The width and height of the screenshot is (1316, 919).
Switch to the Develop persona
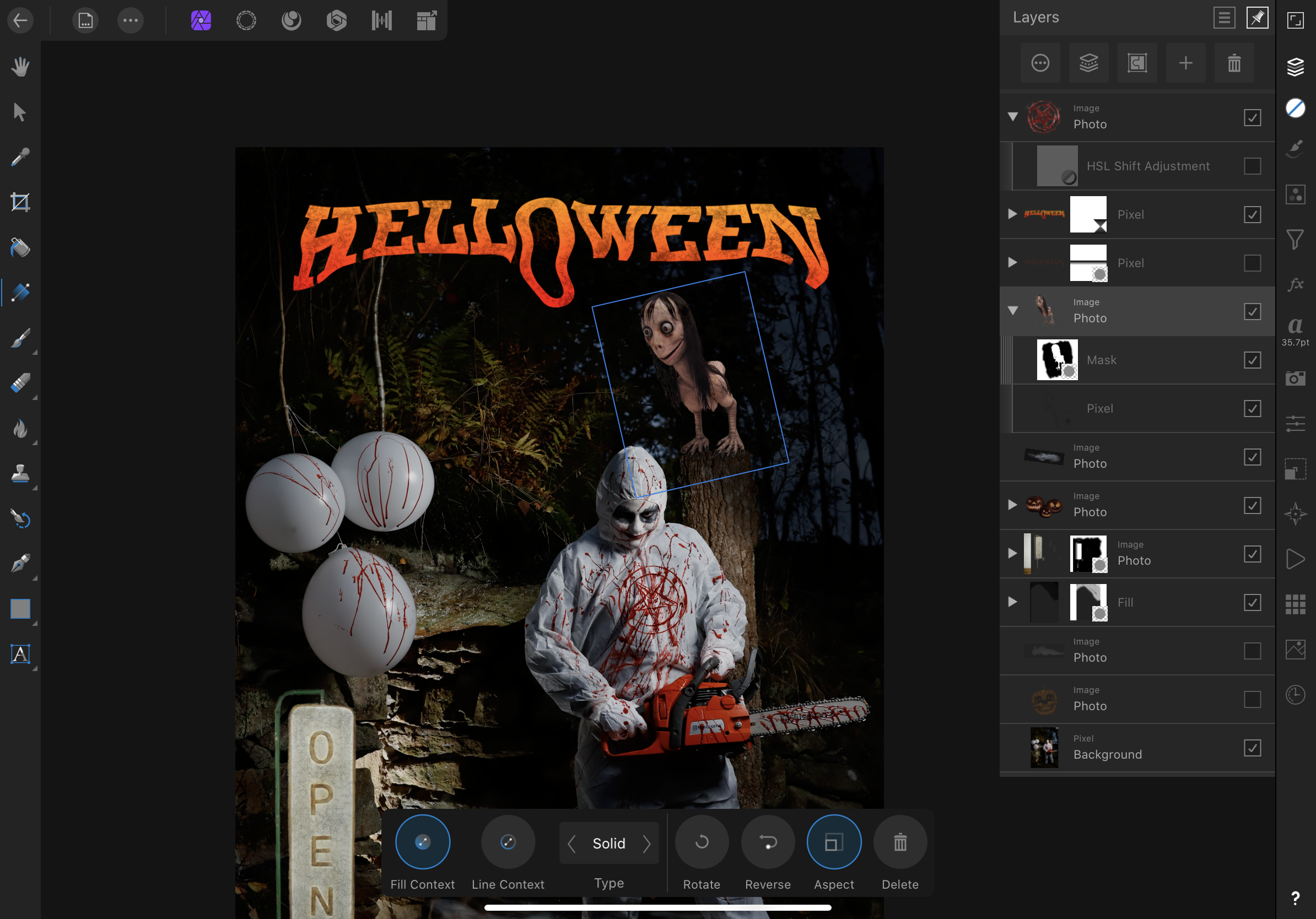pyautogui.click(x=337, y=20)
